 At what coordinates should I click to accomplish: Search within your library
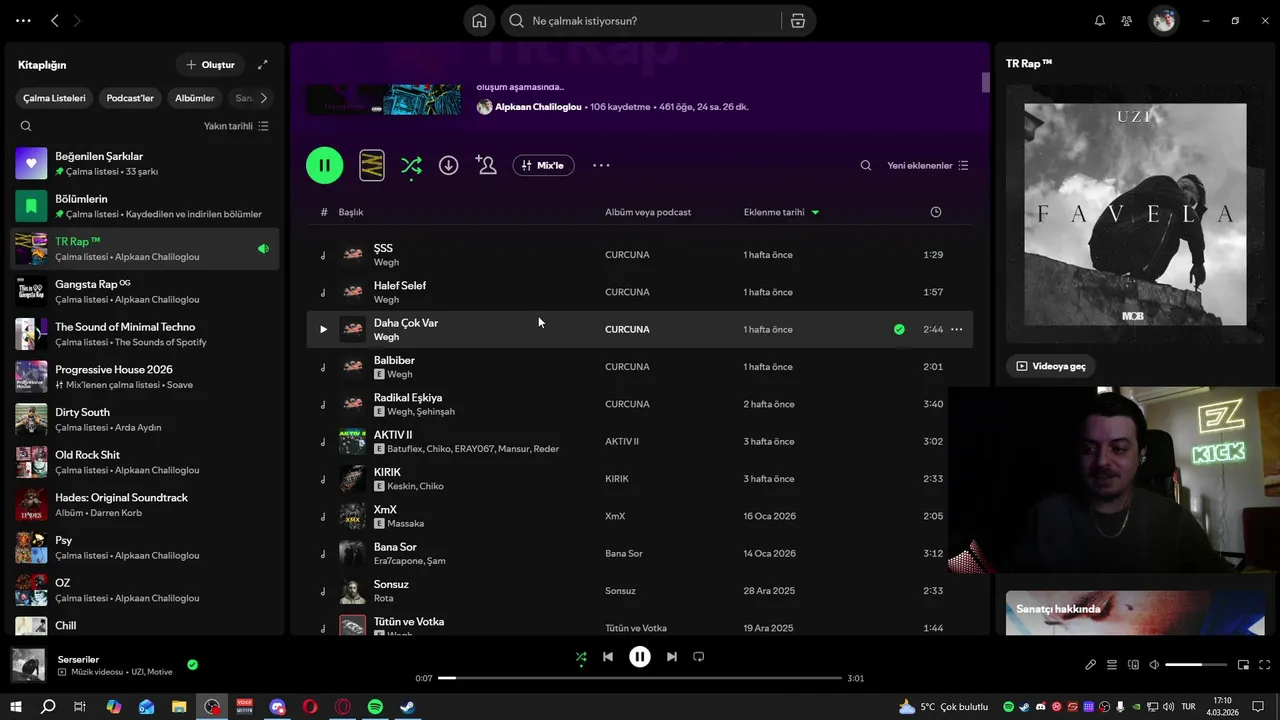pos(26,126)
